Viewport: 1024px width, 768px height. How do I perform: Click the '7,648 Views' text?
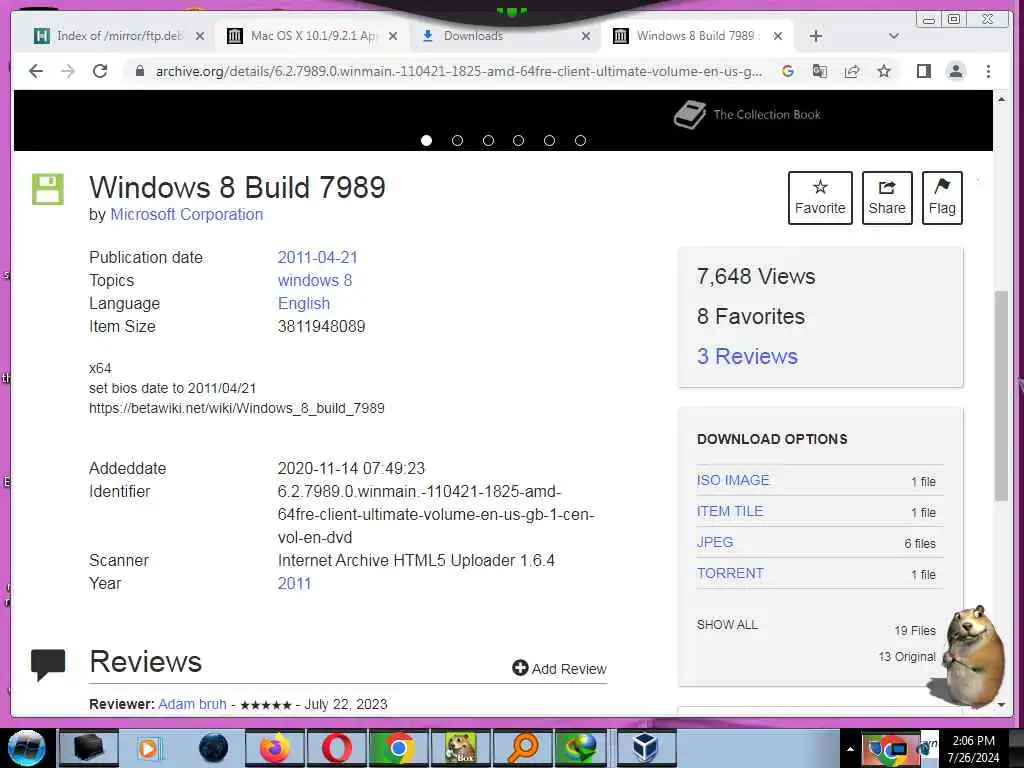click(x=756, y=276)
